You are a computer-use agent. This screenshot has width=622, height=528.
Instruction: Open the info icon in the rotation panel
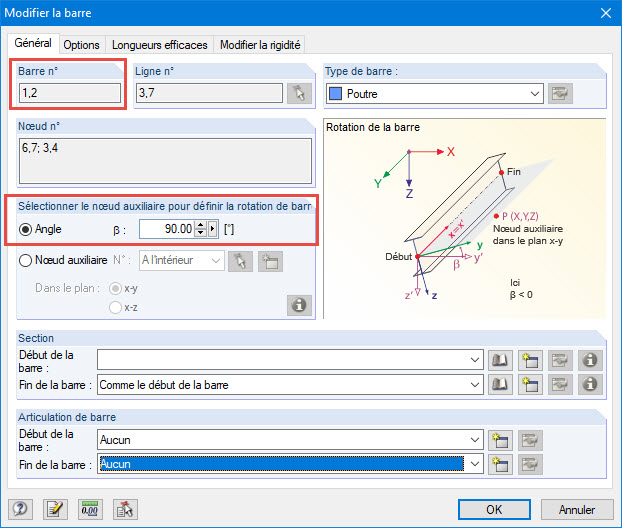[299, 305]
